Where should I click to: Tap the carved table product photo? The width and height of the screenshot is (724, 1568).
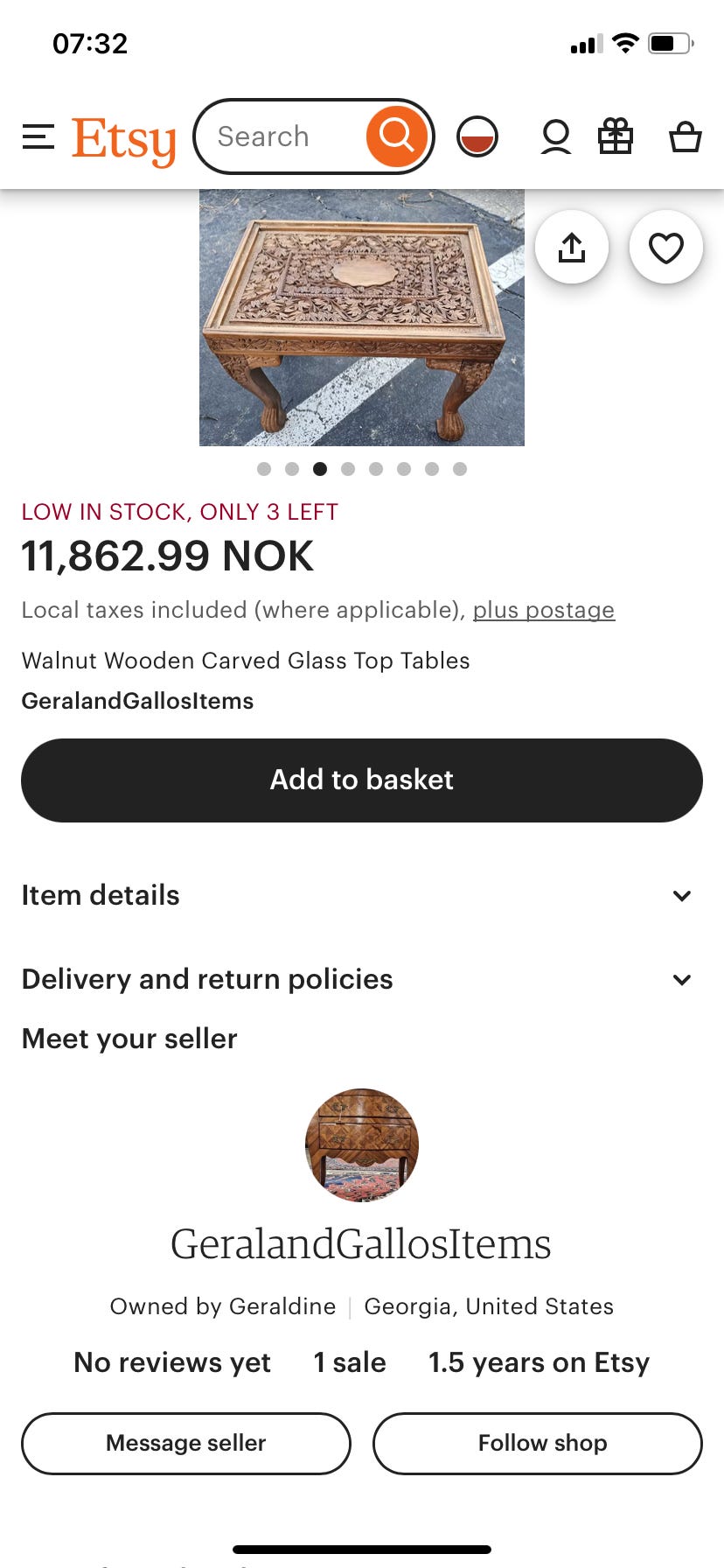362,318
